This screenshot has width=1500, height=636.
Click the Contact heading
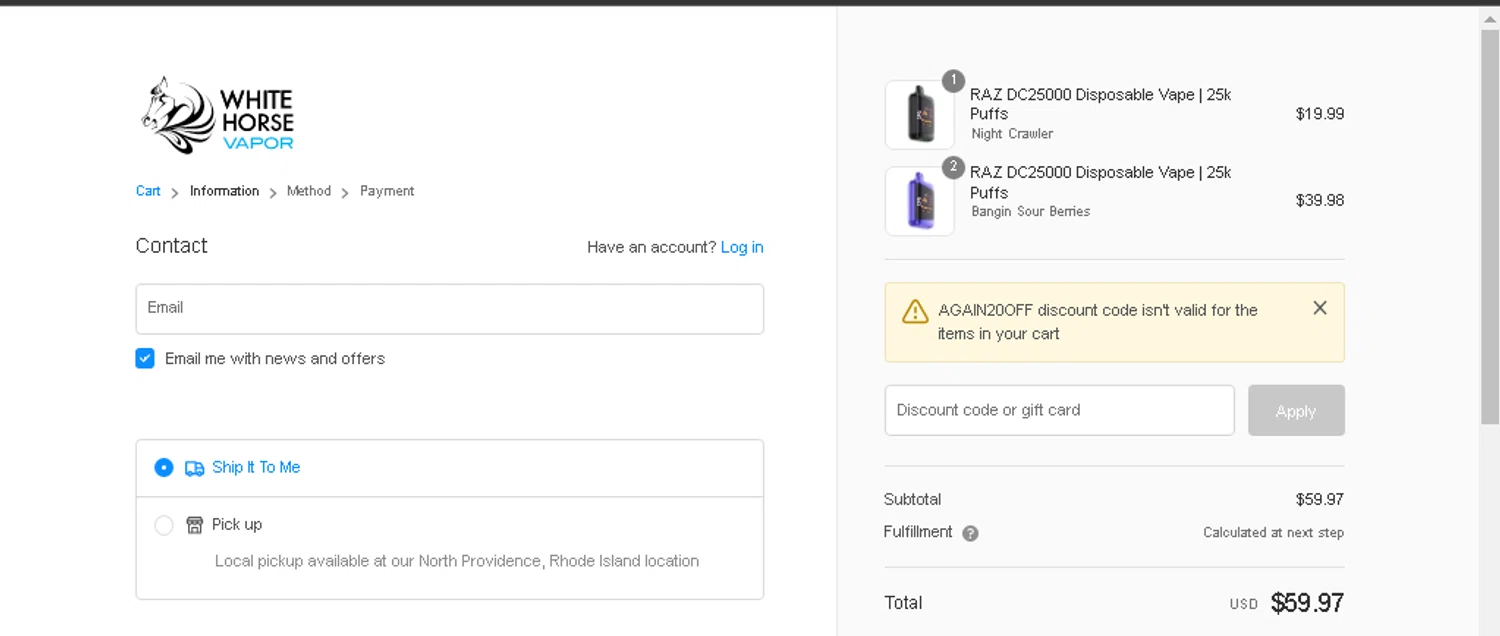[171, 246]
